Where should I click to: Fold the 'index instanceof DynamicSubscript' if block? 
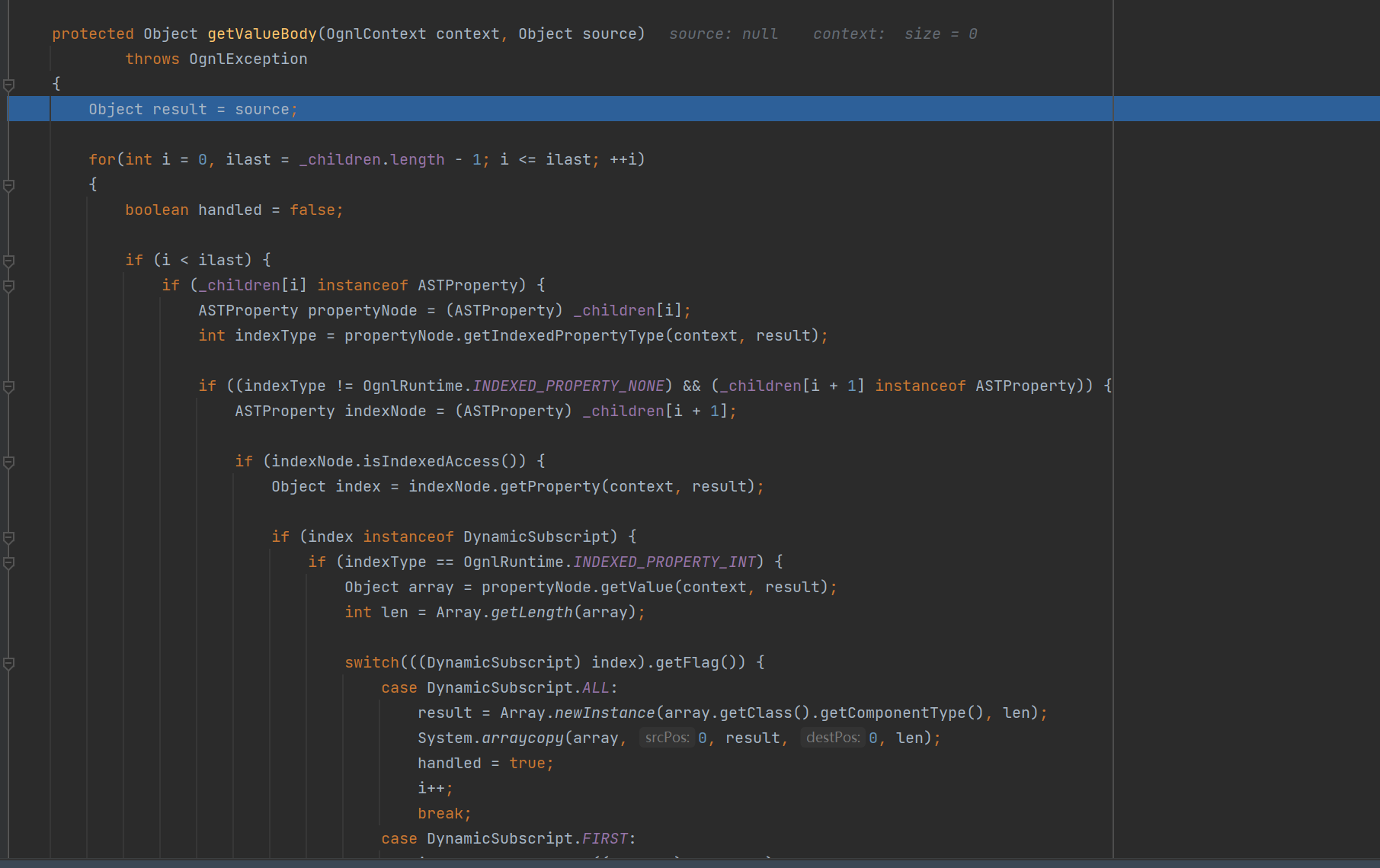(9, 537)
